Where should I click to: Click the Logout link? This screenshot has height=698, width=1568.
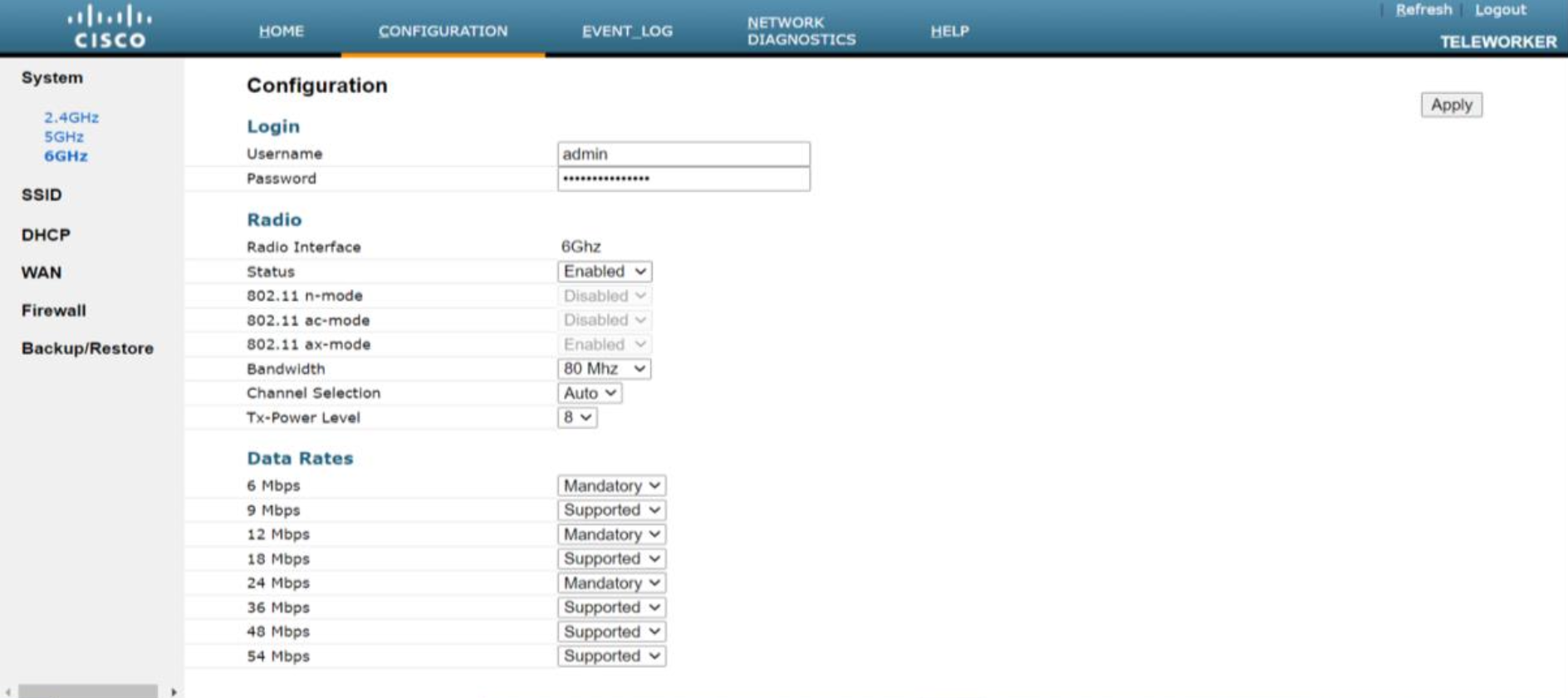1500,10
